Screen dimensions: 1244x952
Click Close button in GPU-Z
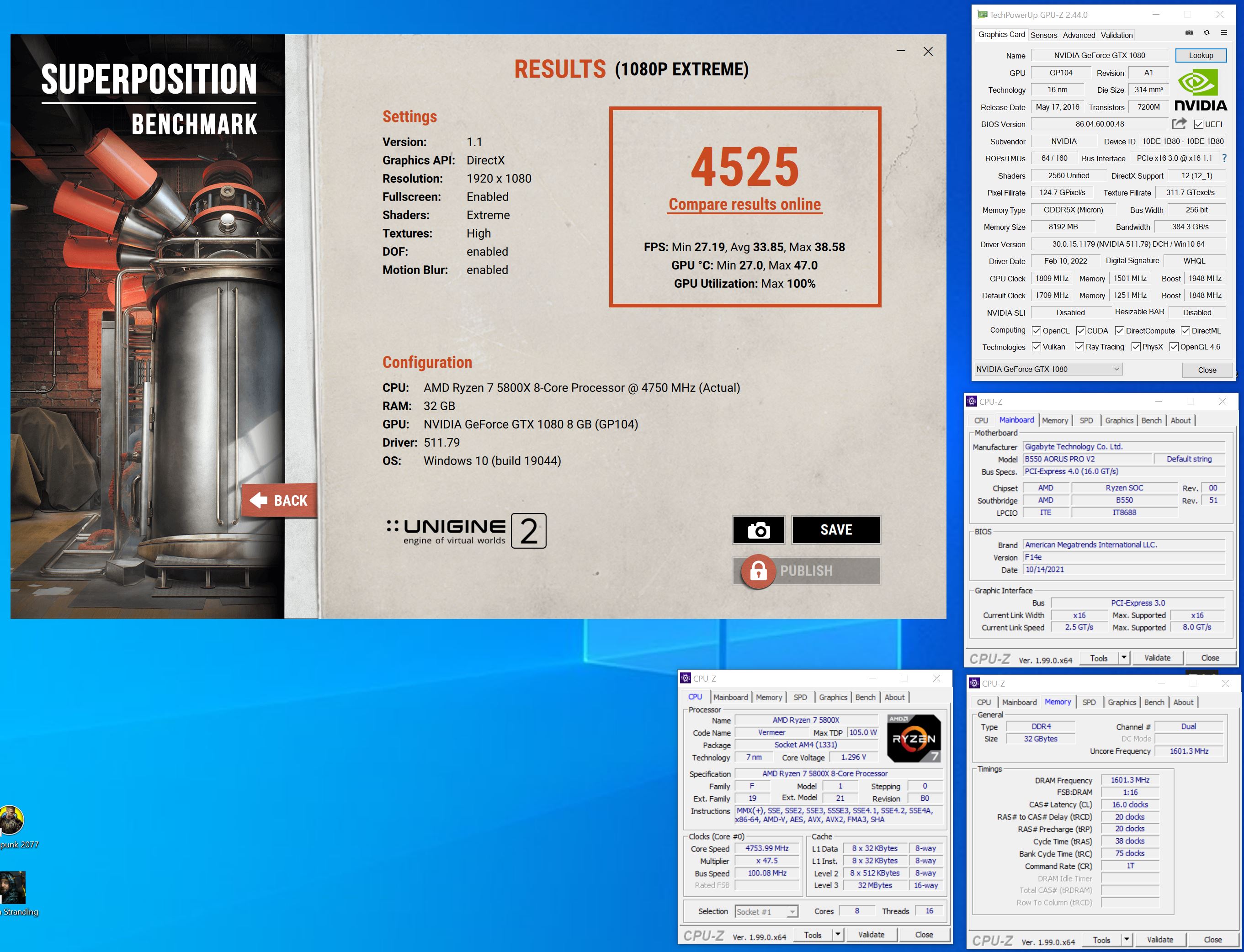click(1207, 370)
